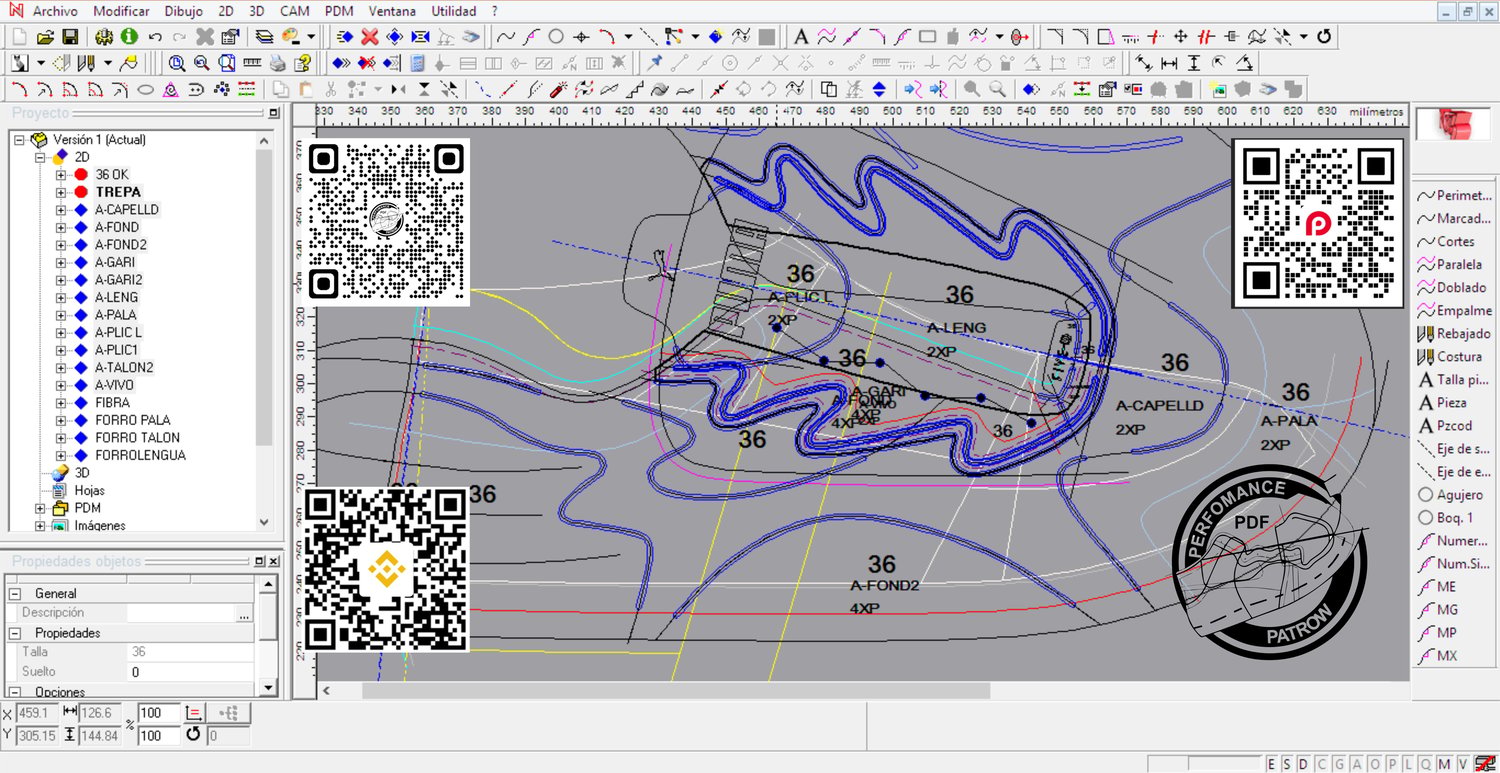Click the green information icon

tap(129, 37)
